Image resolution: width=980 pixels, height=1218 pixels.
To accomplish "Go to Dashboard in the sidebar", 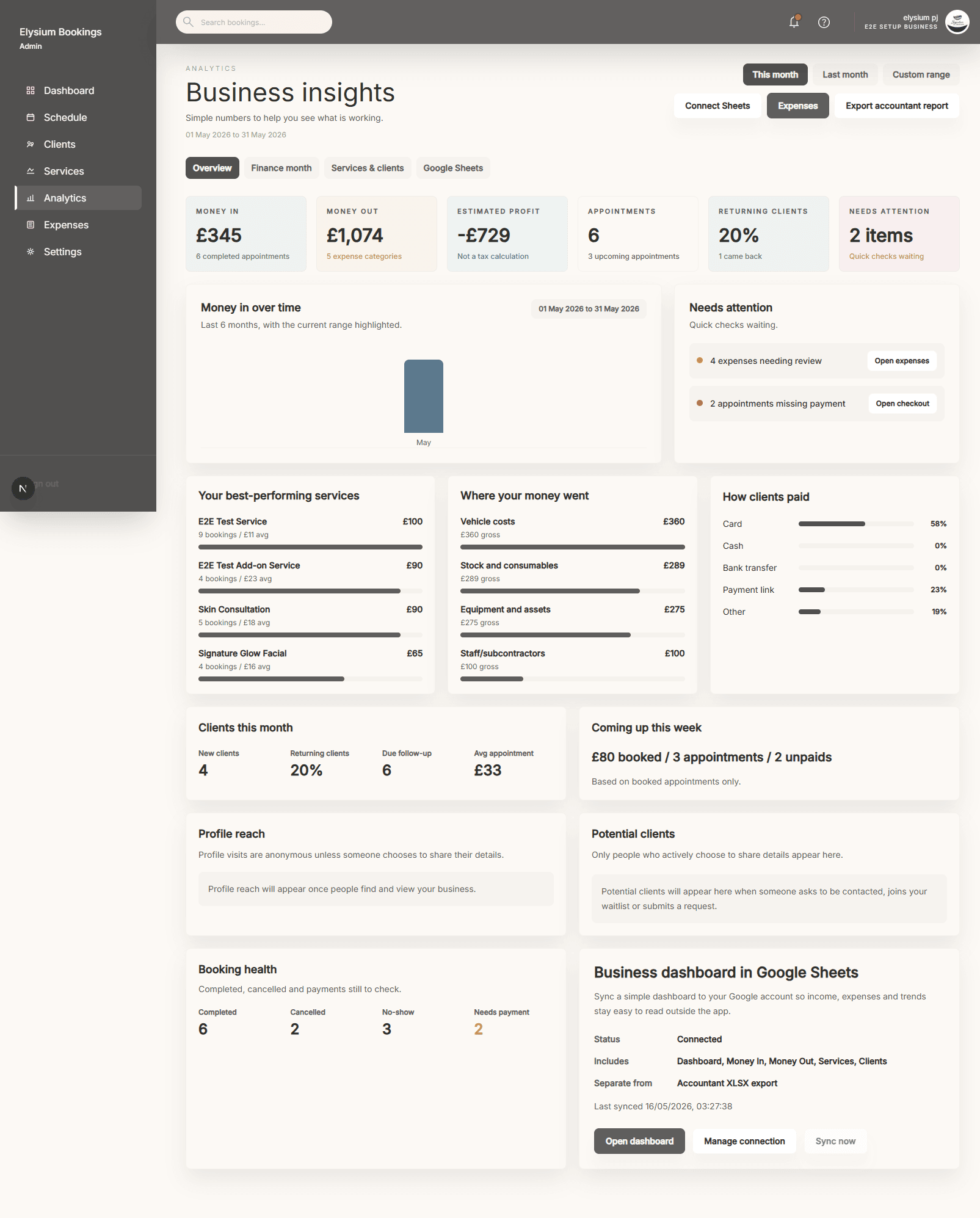I will [x=78, y=90].
